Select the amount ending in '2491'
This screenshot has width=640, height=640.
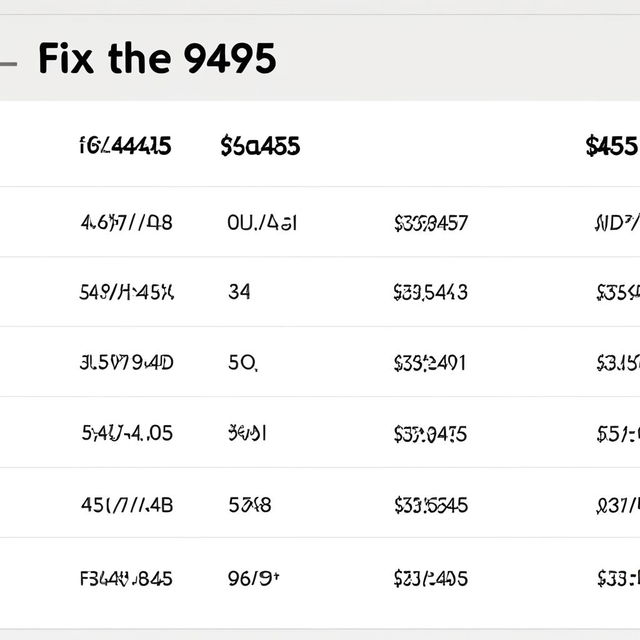tap(430, 363)
